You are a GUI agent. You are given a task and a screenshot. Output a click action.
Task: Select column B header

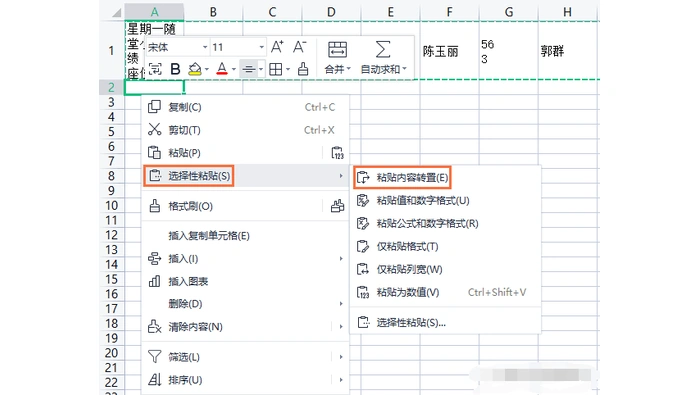213,12
